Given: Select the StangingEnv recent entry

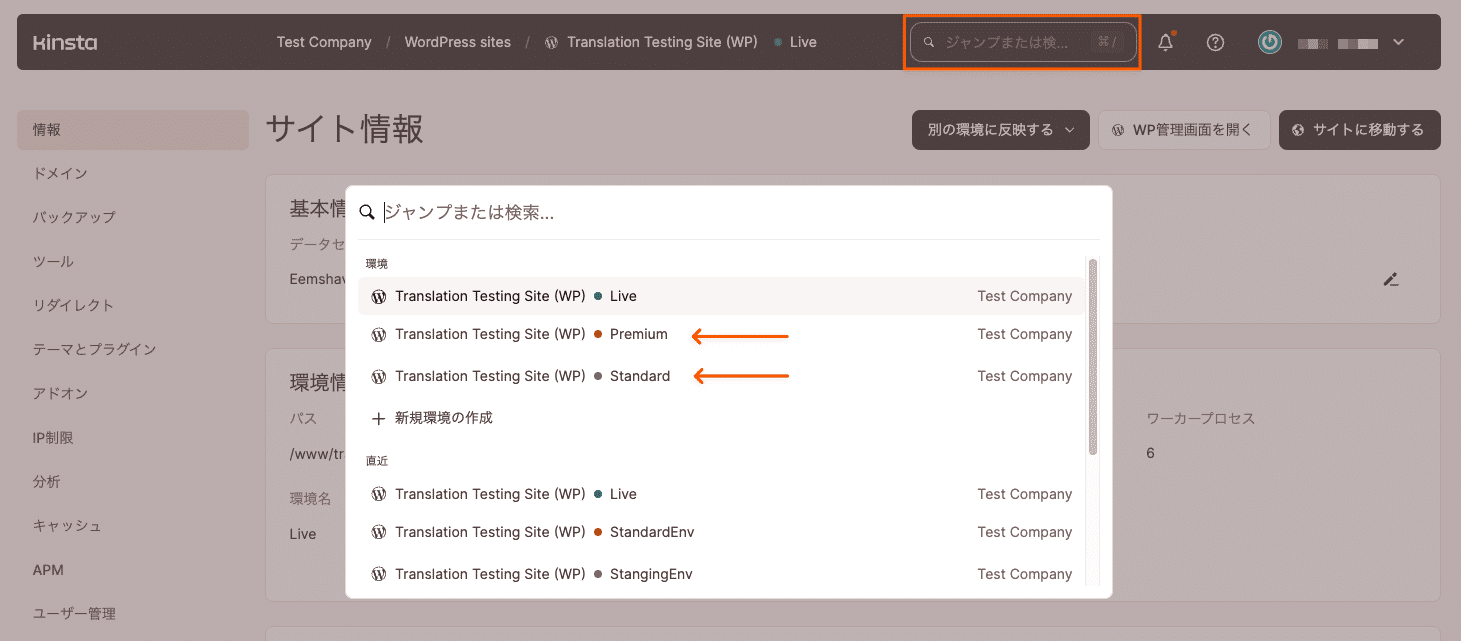Looking at the screenshot, I should click(721, 574).
